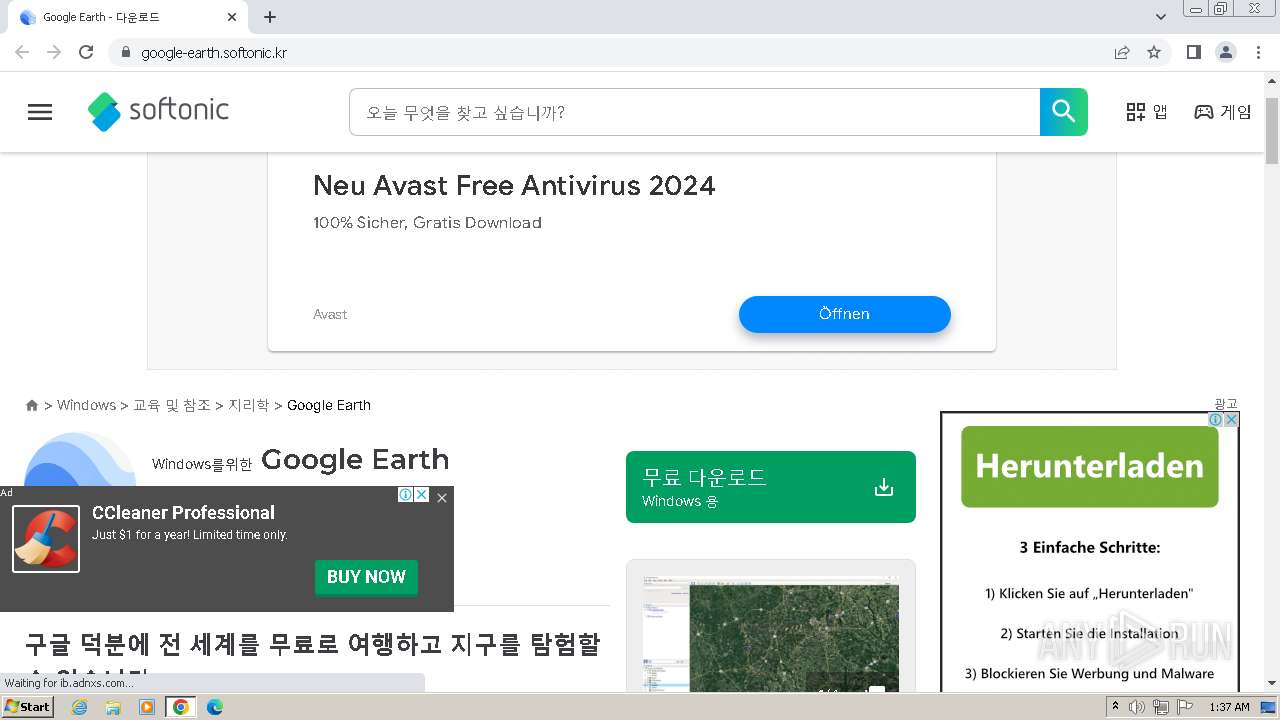This screenshot has height=720, width=1280.
Task: Open Microsoft Edge from the taskbar
Action: point(214,707)
